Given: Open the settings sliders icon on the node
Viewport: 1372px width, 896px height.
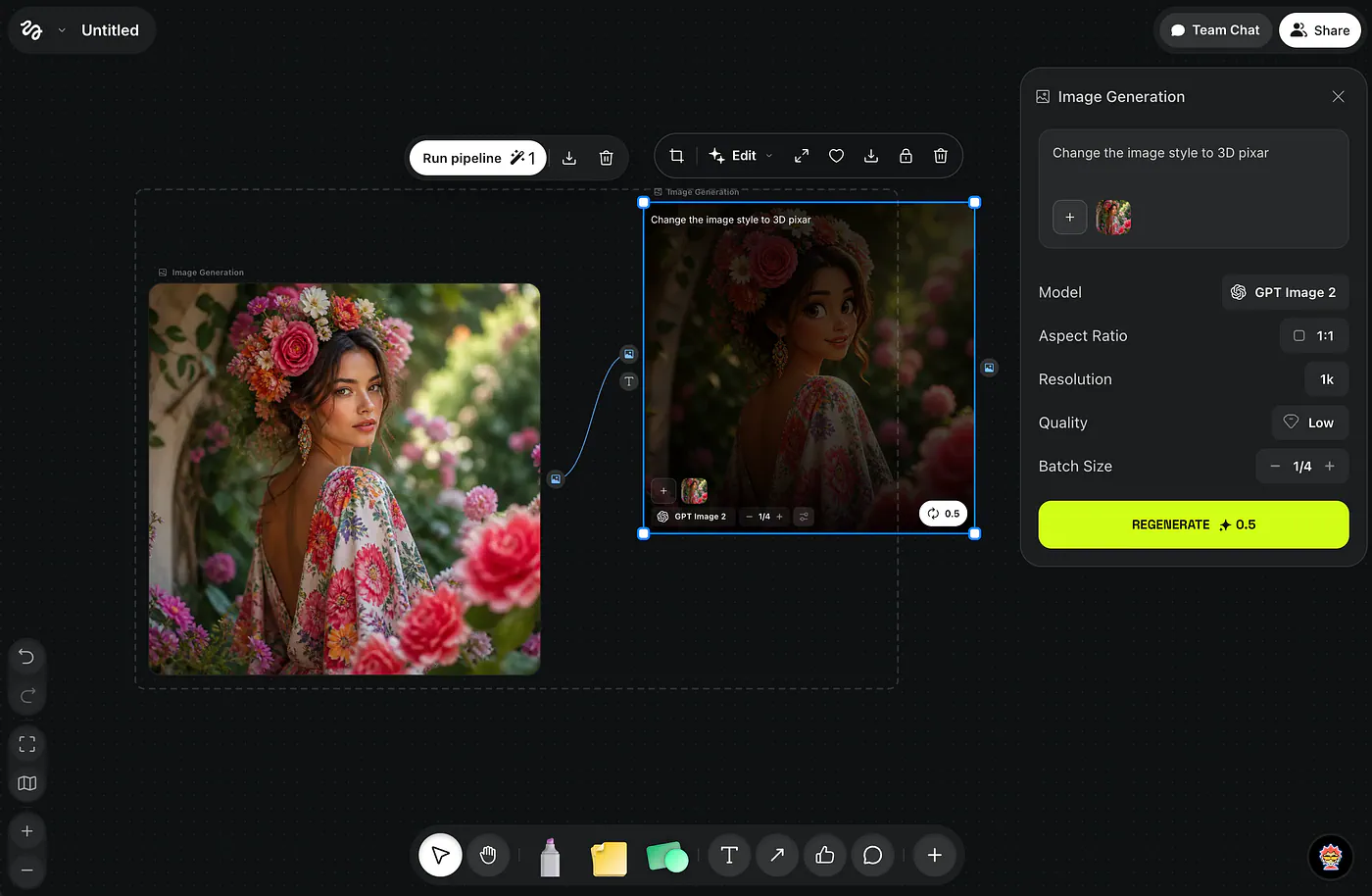Looking at the screenshot, I should click(804, 517).
